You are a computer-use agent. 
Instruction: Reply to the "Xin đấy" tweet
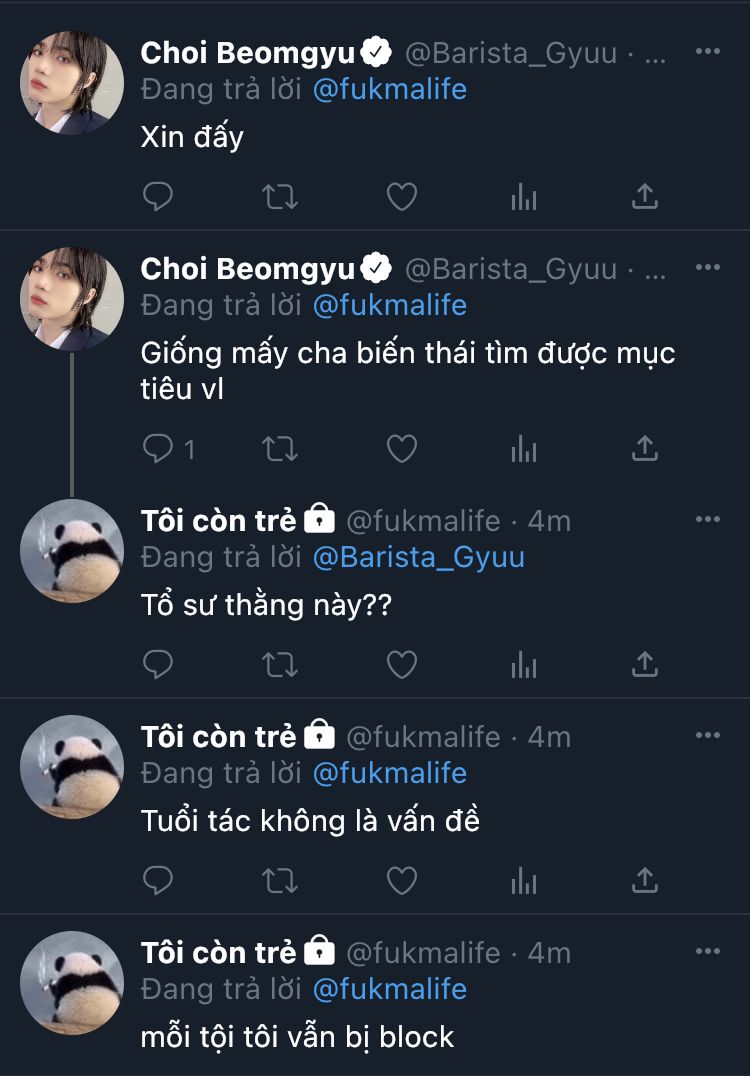pos(158,197)
